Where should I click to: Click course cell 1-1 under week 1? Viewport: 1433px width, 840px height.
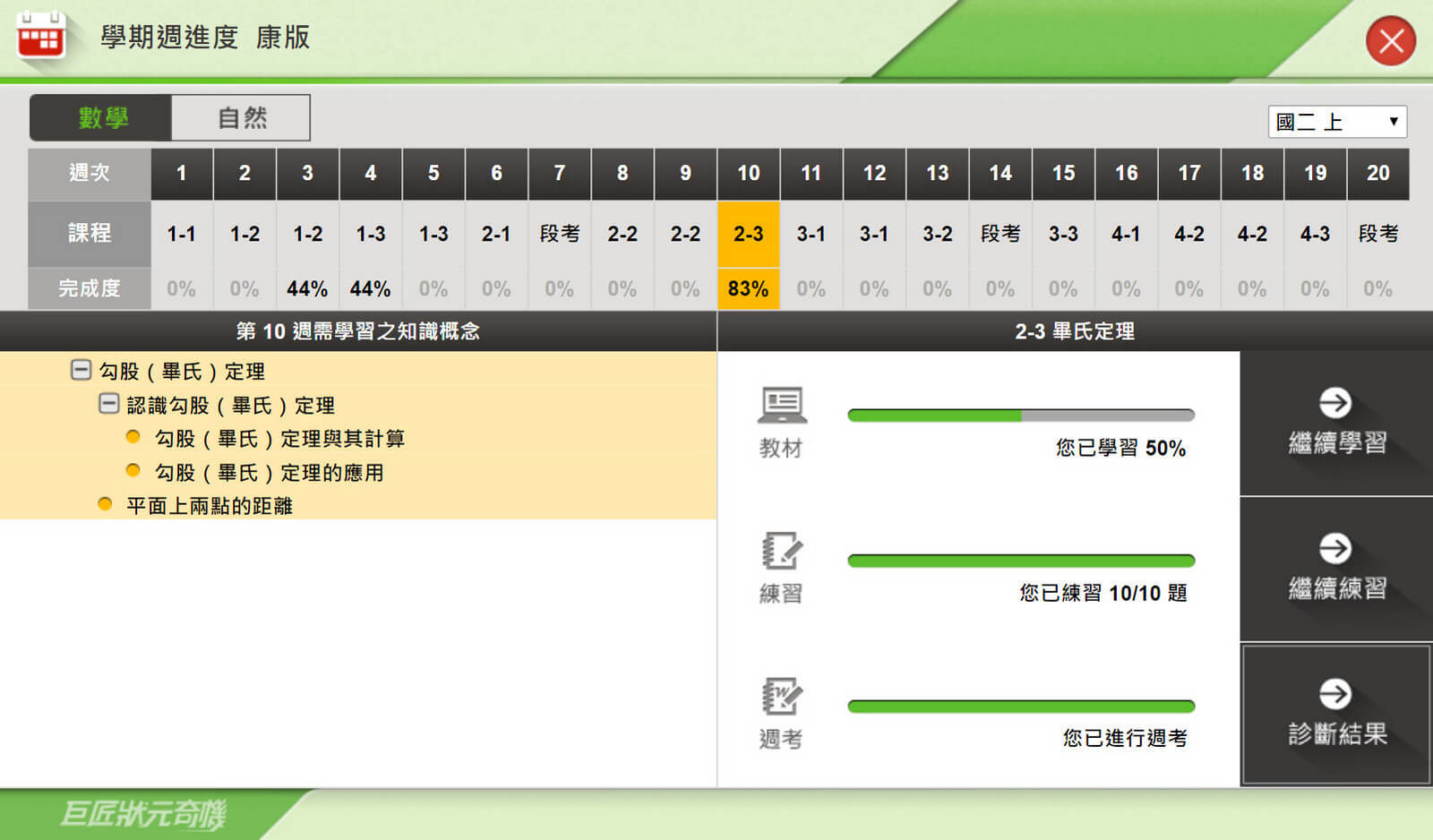click(x=182, y=234)
